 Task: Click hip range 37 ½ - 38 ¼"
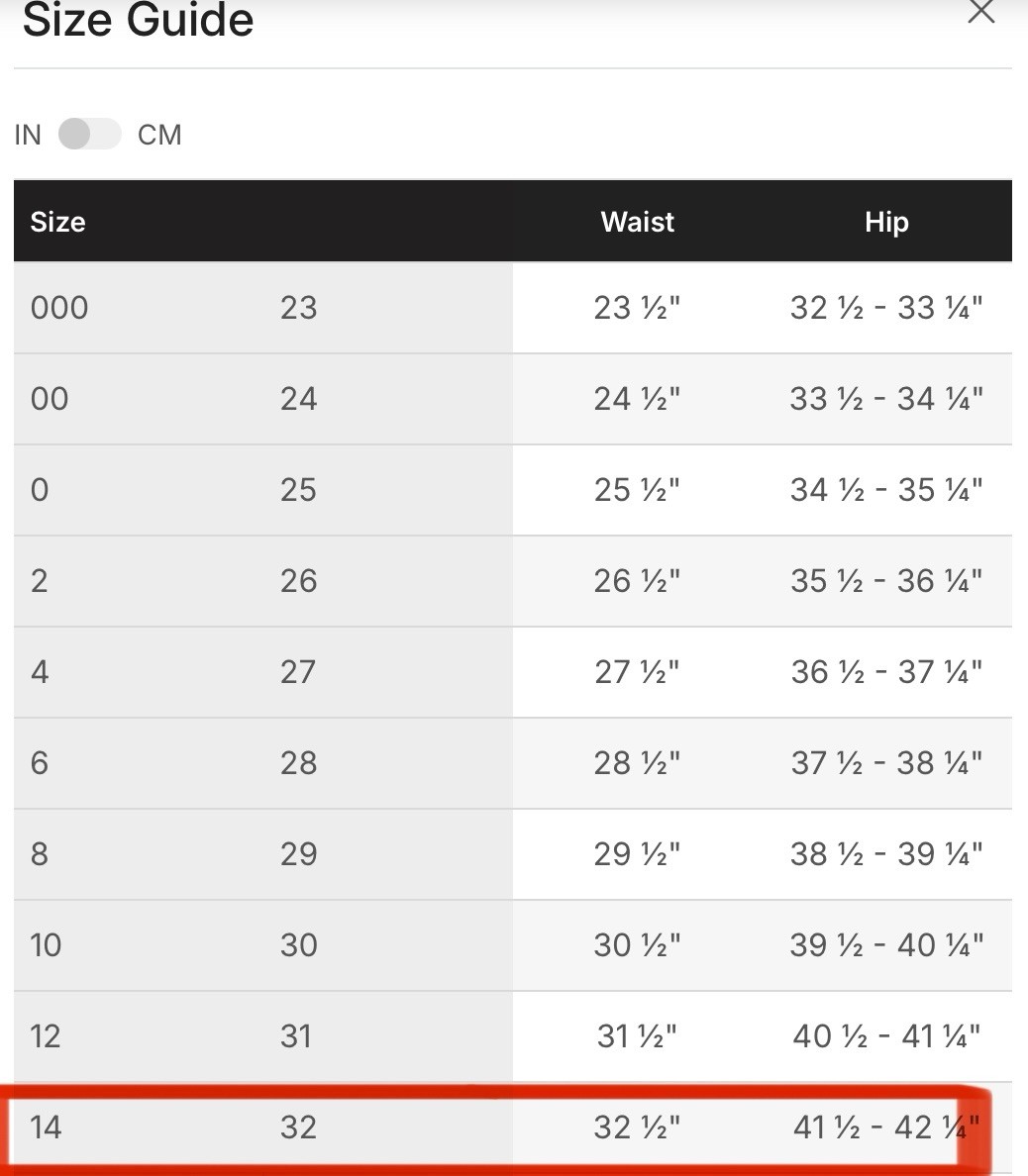(885, 763)
